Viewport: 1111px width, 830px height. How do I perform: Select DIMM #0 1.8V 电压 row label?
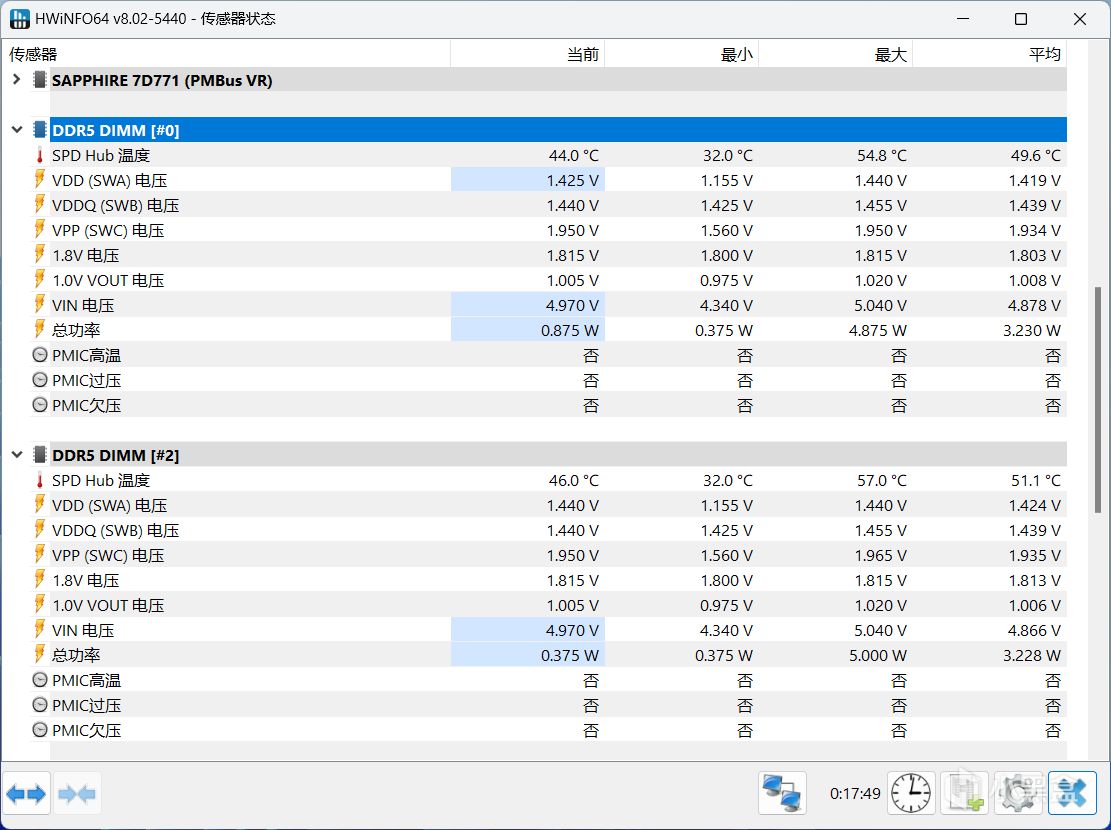tap(85, 255)
